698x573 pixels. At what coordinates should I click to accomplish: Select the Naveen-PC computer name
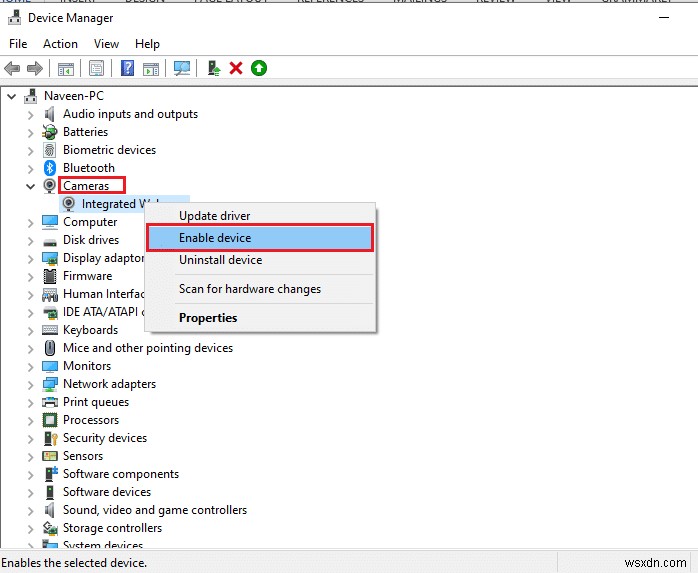click(x=74, y=96)
